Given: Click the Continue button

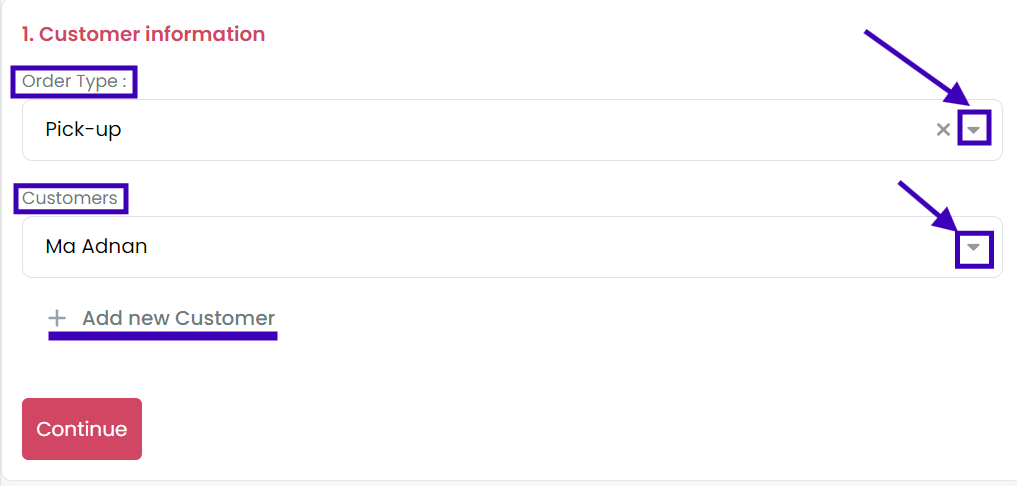Looking at the screenshot, I should pos(82,429).
